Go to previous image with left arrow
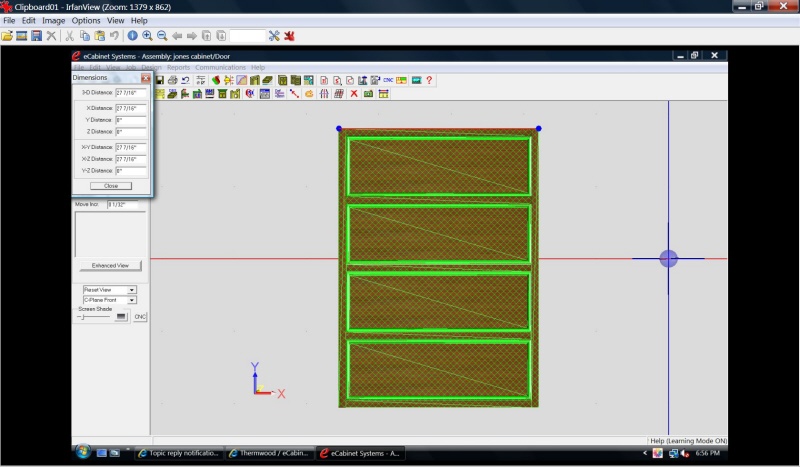 (177, 36)
